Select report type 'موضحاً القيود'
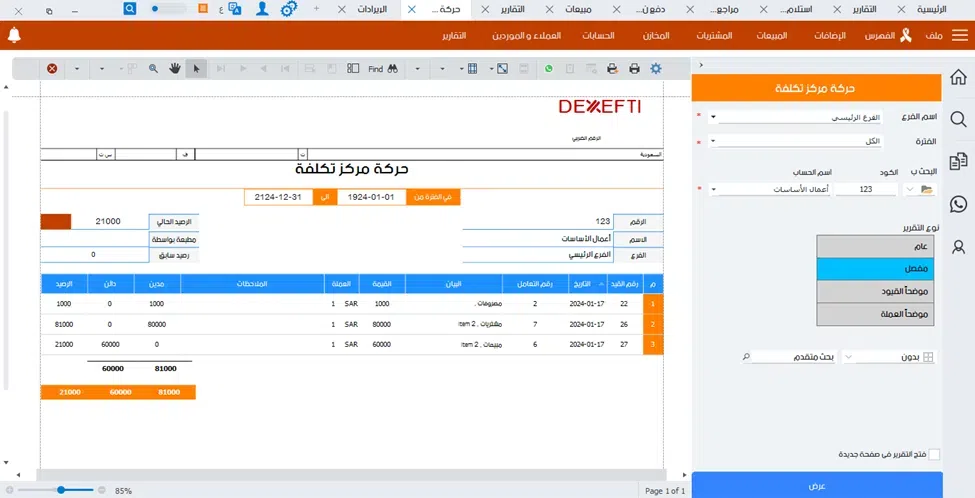This screenshot has width=975, height=498. click(x=878, y=291)
